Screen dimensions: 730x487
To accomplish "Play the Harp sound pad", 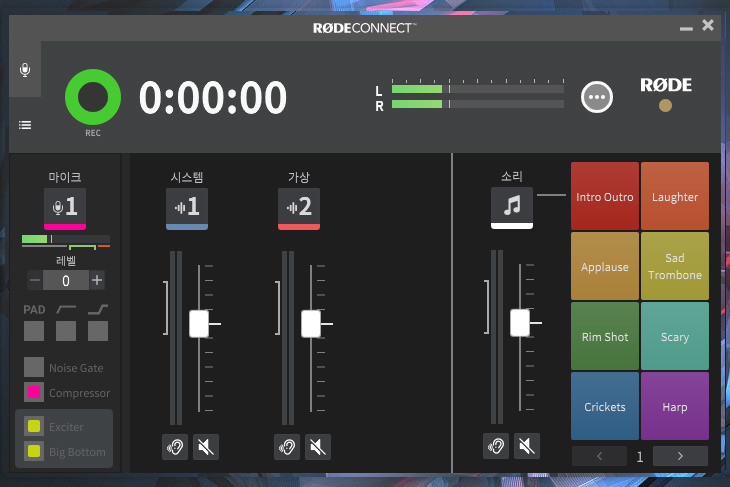I will pyautogui.click(x=675, y=406).
